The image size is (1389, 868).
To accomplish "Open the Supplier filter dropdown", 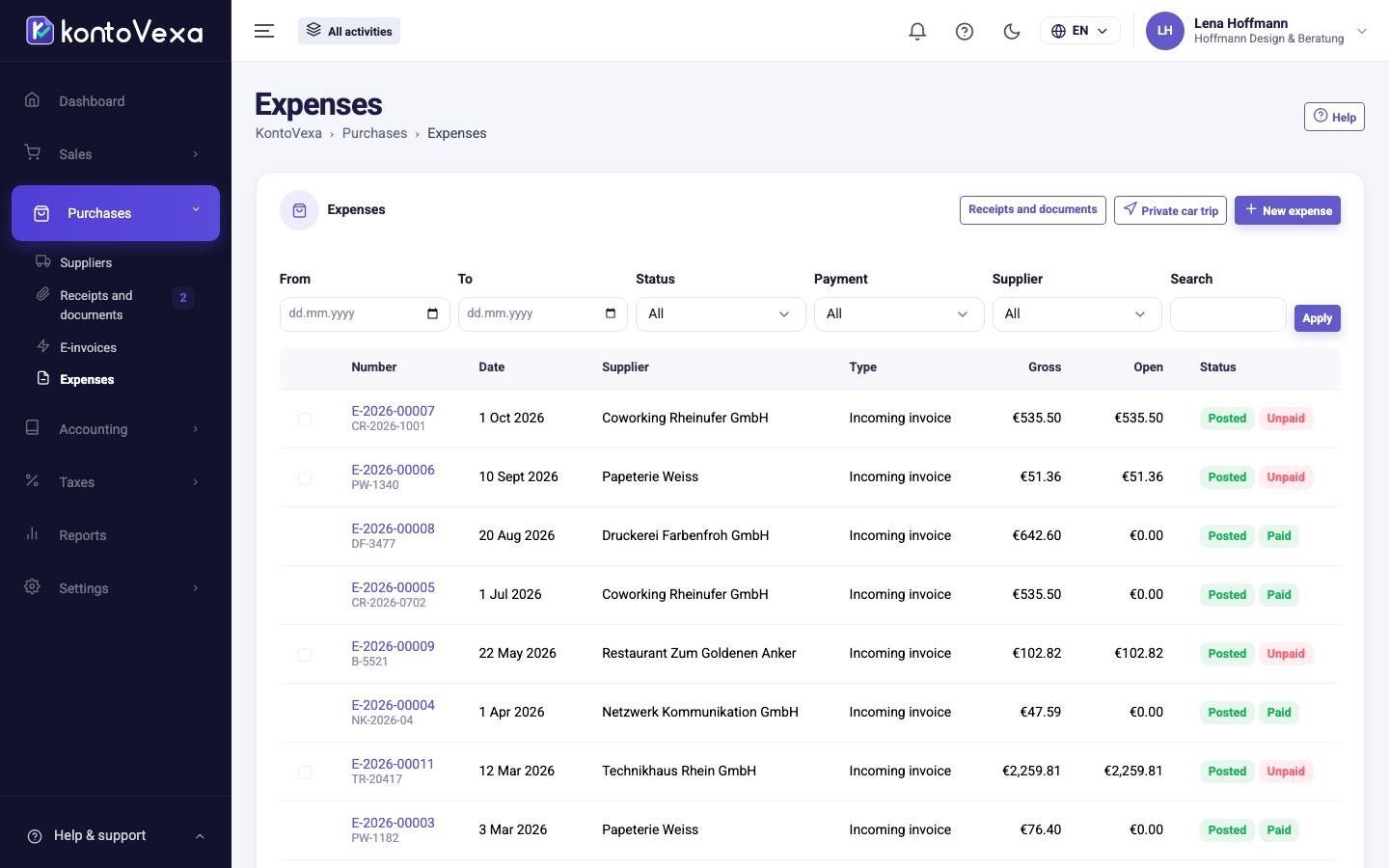I will click(x=1077, y=314).
